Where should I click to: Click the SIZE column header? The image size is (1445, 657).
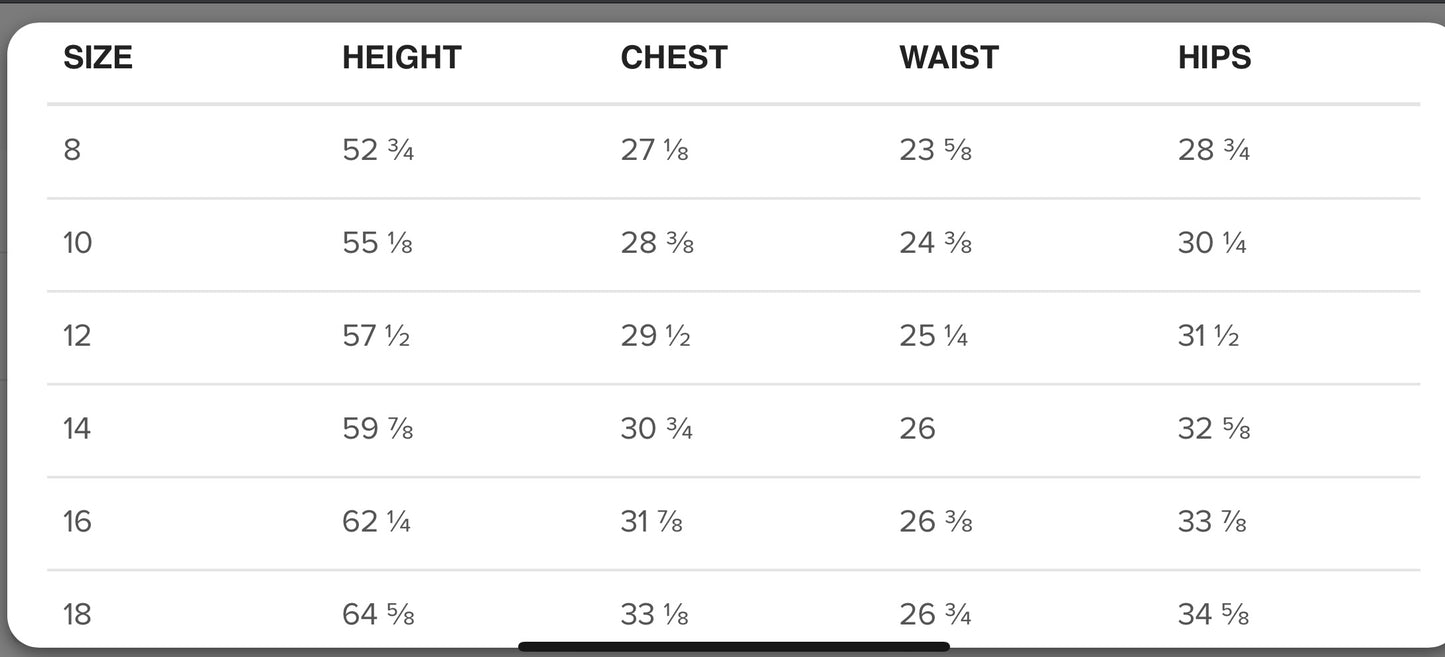point(98,58)
